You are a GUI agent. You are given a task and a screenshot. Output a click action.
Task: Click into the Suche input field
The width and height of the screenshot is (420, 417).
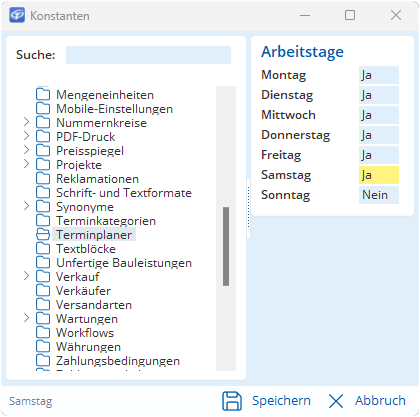coord(148,55)
